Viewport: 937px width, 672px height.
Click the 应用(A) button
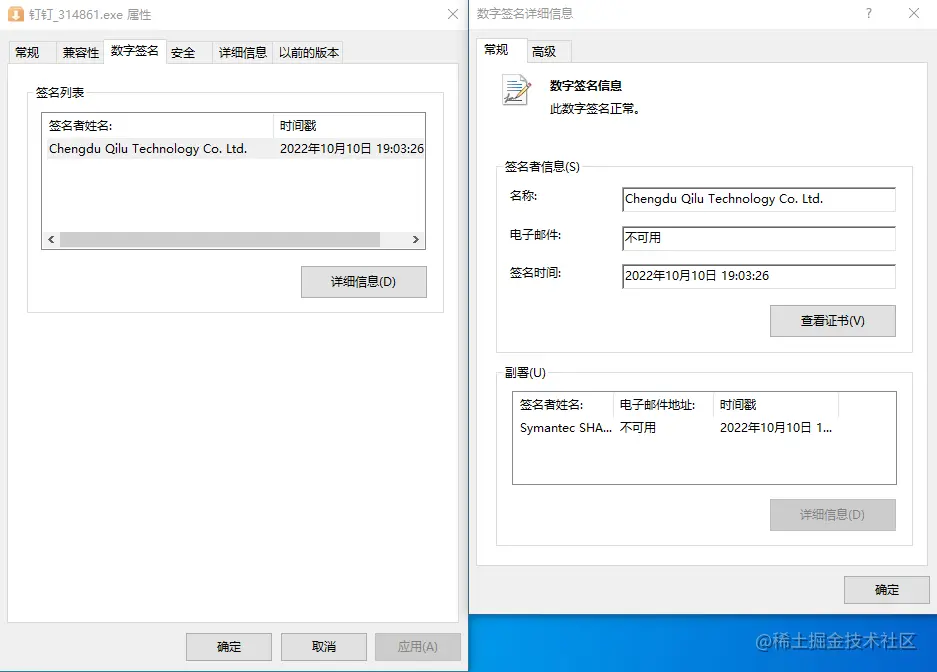(418, 646)
